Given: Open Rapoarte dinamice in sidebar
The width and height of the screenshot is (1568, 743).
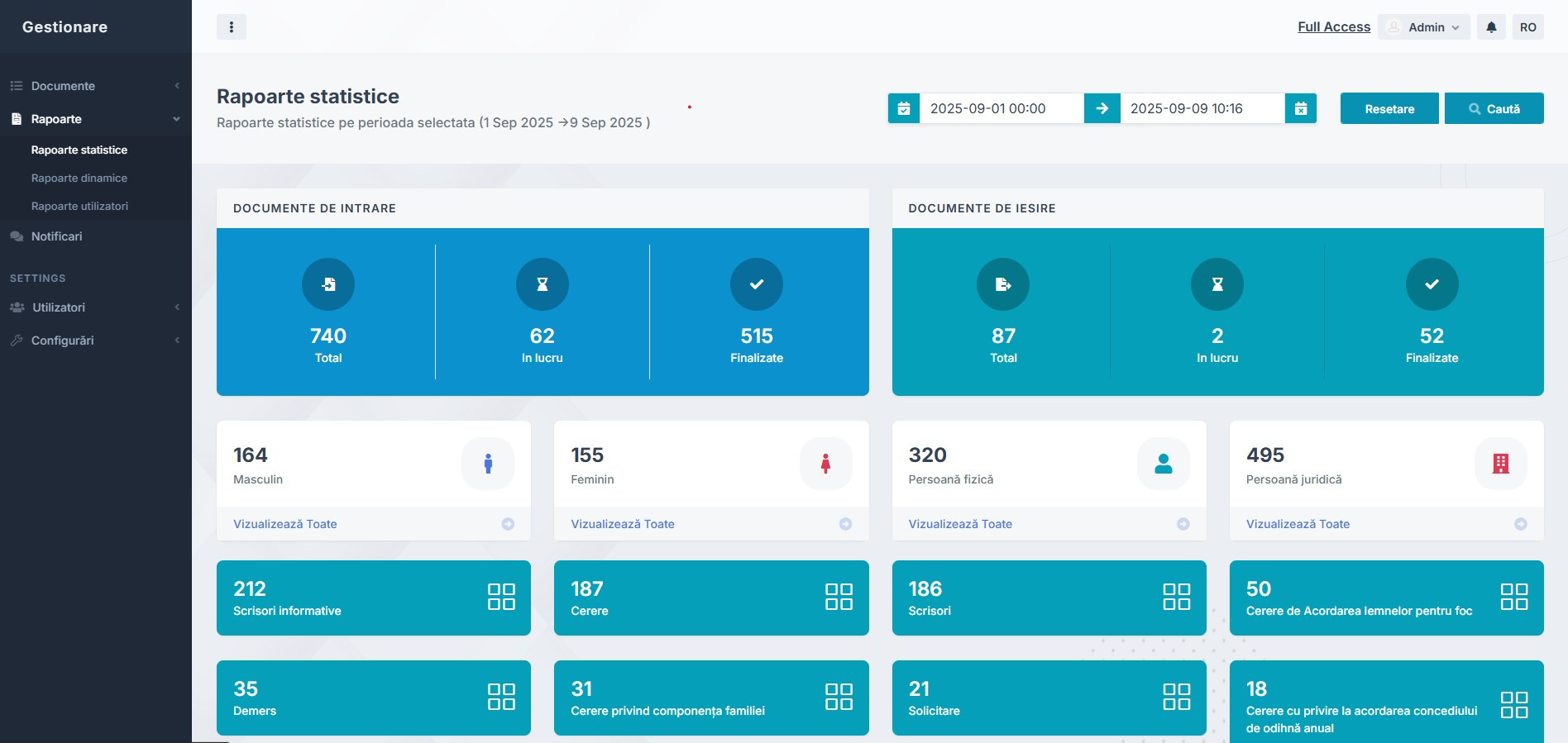Looking at the screenshot, I should [79, 179].
